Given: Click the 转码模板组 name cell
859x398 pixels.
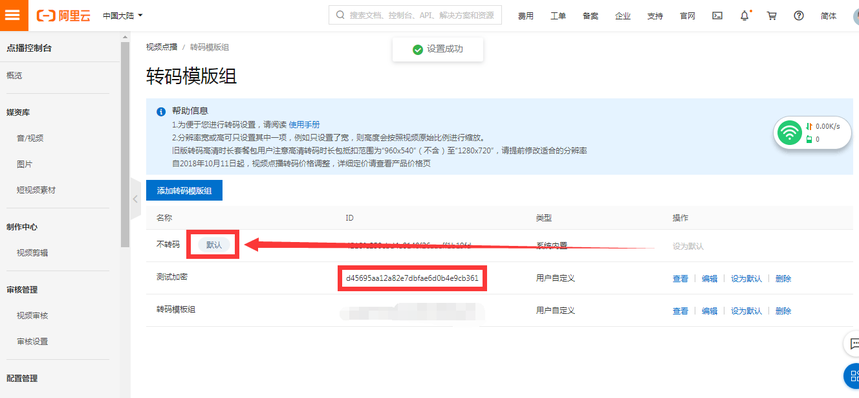Looking at the screenshot, I should (x=176, y=309).
